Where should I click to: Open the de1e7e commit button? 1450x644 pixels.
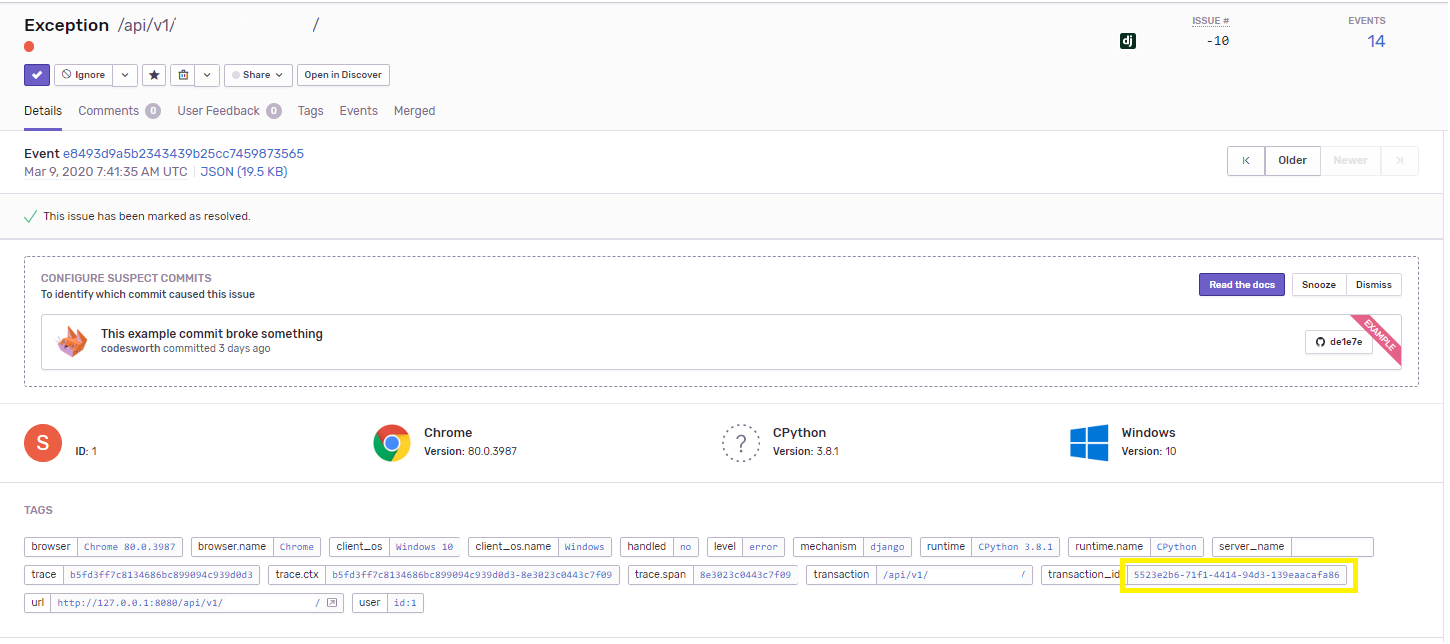click(1338, 342)
